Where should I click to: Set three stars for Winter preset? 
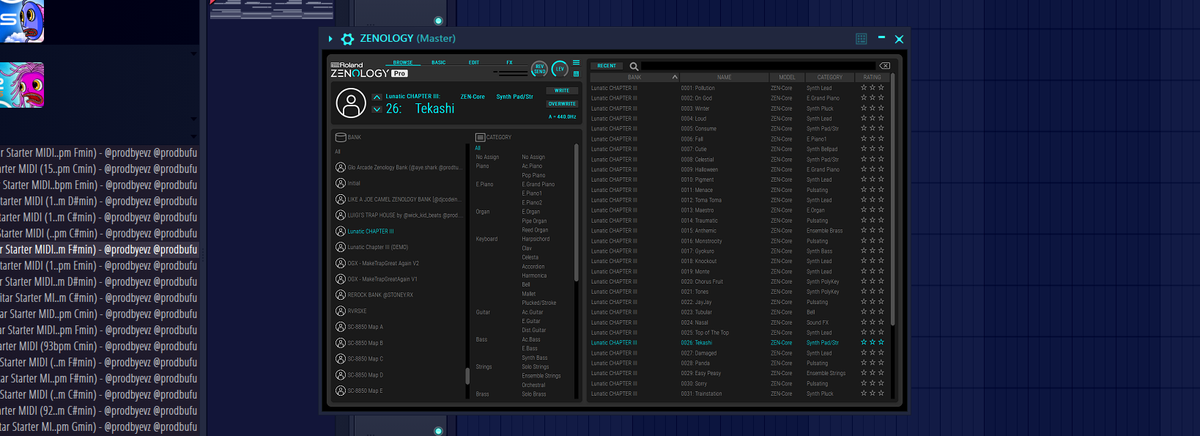(x=881, y=108)
